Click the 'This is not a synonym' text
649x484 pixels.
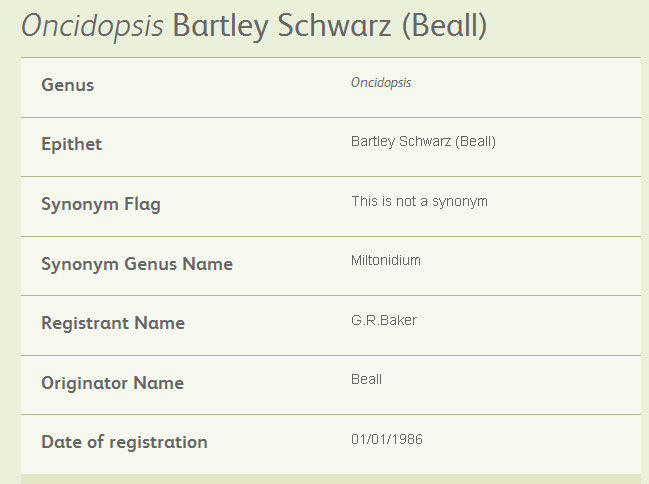(x=419, y=202)
